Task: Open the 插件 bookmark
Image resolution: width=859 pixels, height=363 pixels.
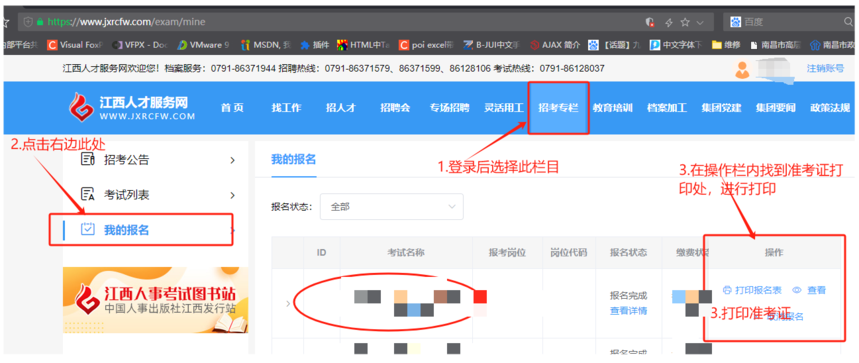Action: (314, 45)
